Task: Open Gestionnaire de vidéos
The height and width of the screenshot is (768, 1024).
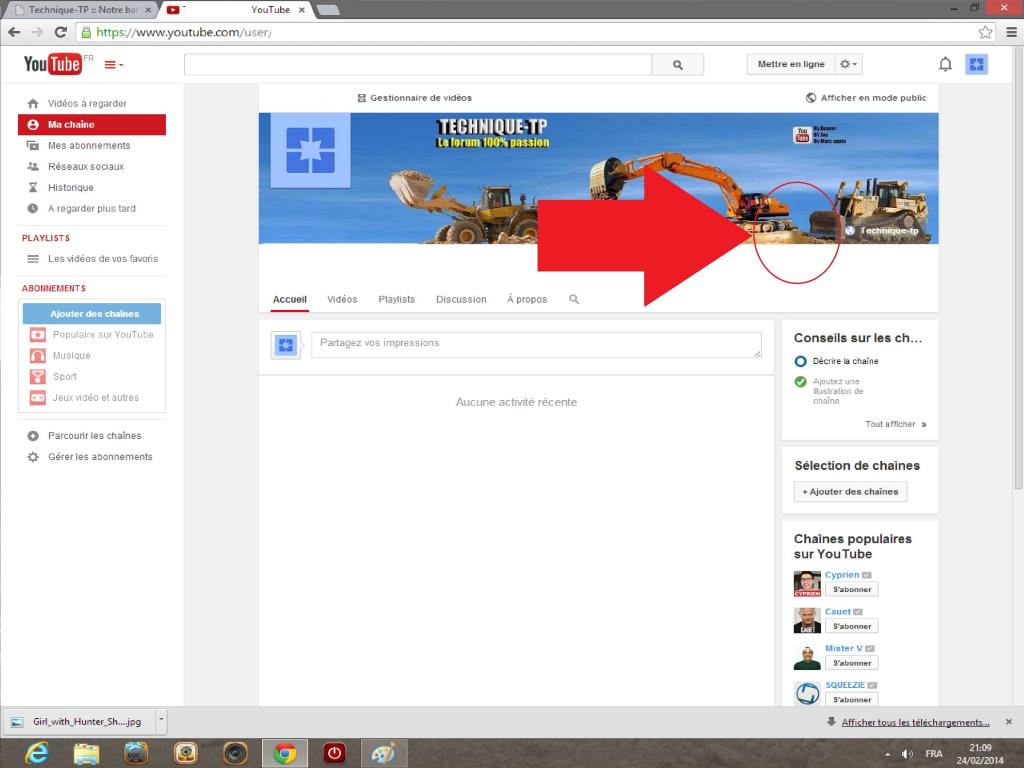Action: coord(415,98)
